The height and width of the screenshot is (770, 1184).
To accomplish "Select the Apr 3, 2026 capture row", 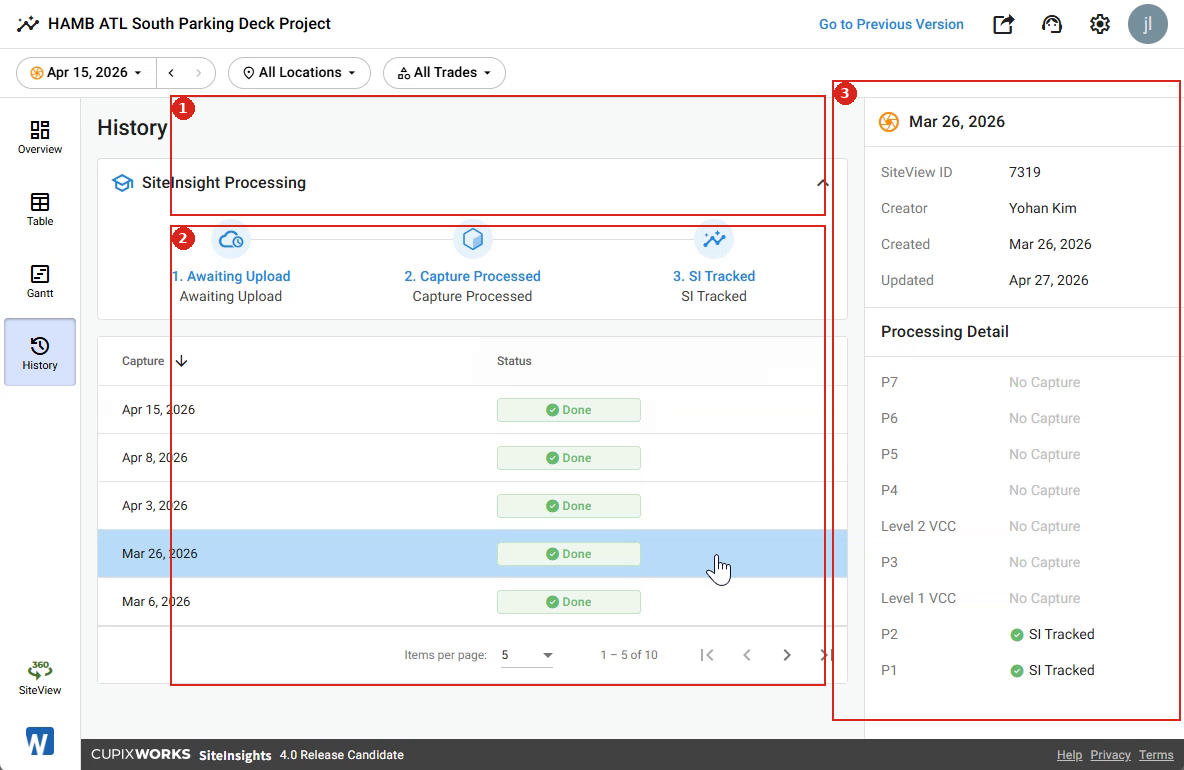I will pos(472,506).
